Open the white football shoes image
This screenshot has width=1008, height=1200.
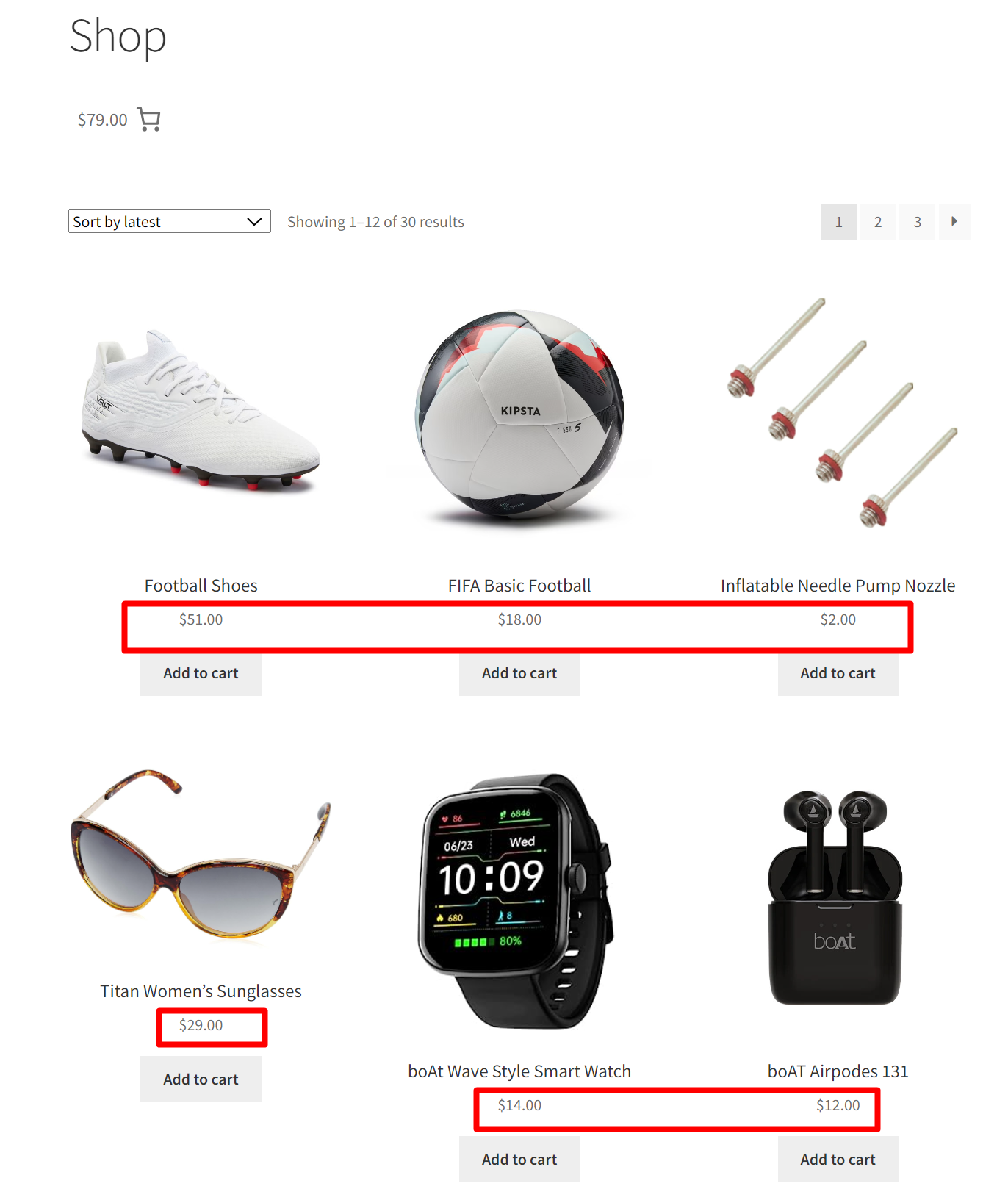click(201, 412)
